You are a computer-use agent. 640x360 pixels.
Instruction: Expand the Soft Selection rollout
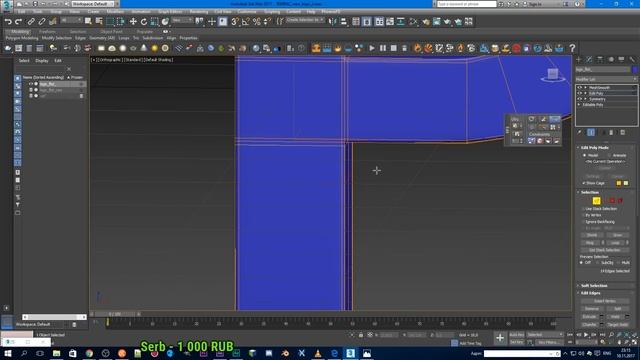point(594,286)
